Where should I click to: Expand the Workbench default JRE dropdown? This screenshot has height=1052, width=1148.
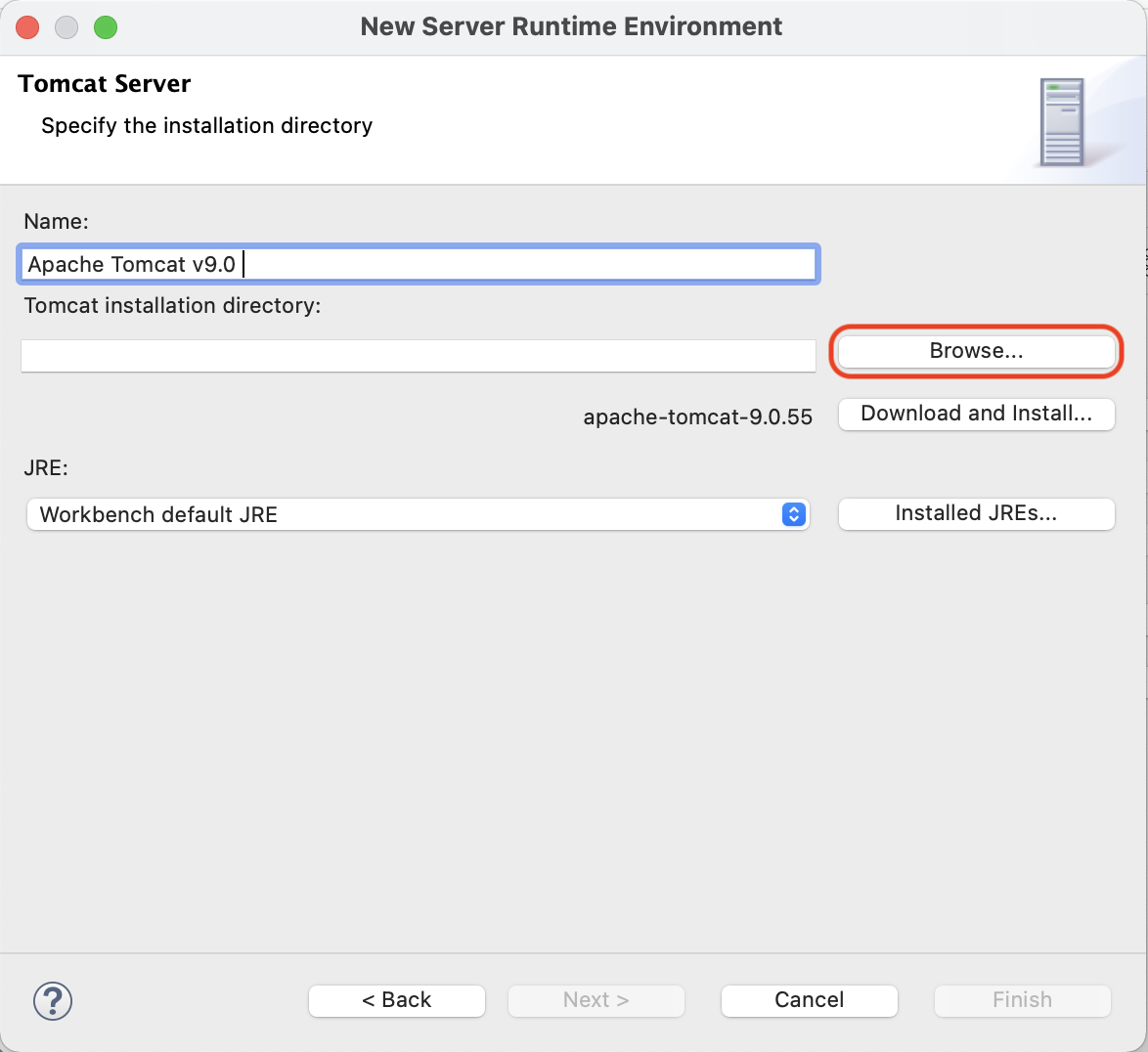tap(419, 514)
